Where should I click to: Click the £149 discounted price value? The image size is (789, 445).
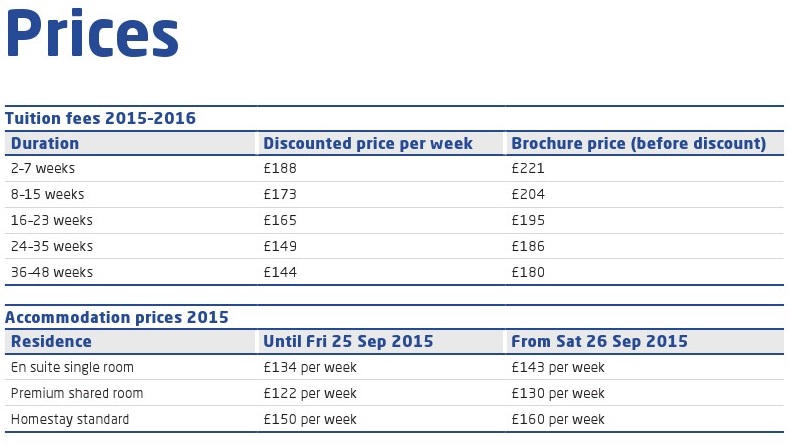tap(280, 246)
